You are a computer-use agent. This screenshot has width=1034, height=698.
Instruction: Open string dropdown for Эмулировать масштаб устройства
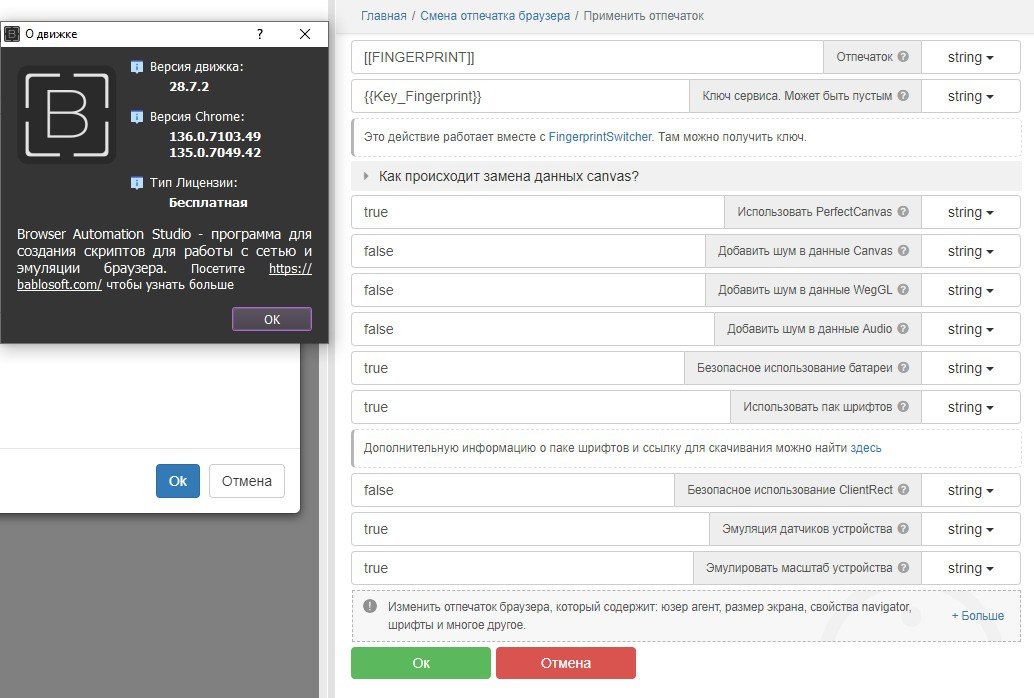970,568
